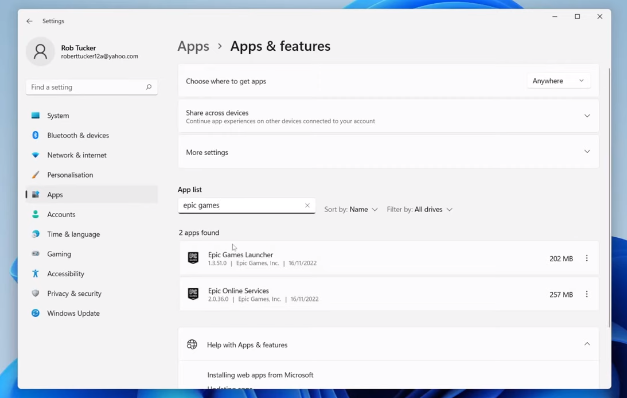
Task: Select Network & internet wifi icon
Action: tap(36, 155)
